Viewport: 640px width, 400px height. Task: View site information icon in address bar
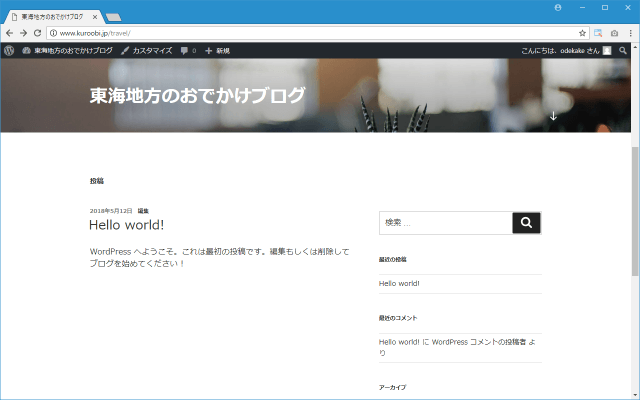coord(53,33)
